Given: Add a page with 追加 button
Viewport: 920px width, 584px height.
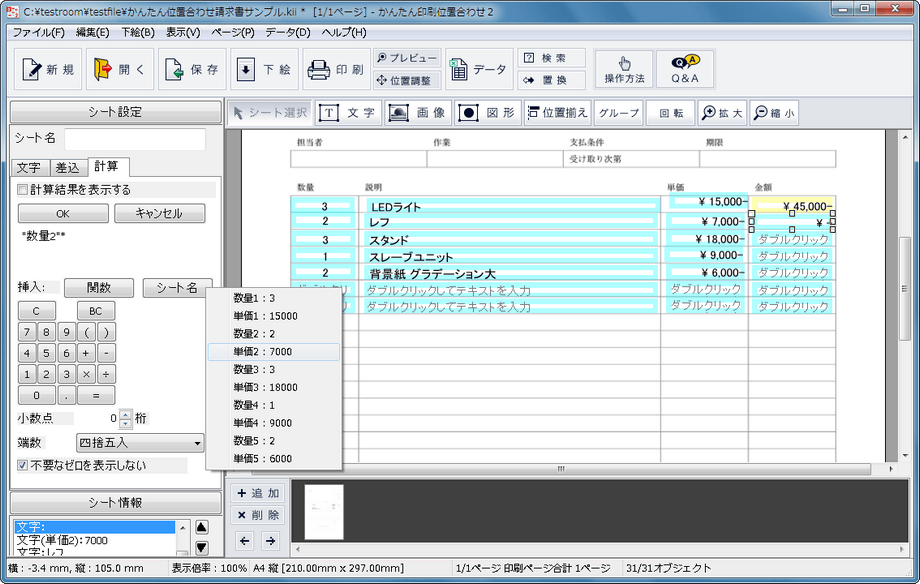Looking at the screenshot, I should pyautogui.click(x=258, y=493).
